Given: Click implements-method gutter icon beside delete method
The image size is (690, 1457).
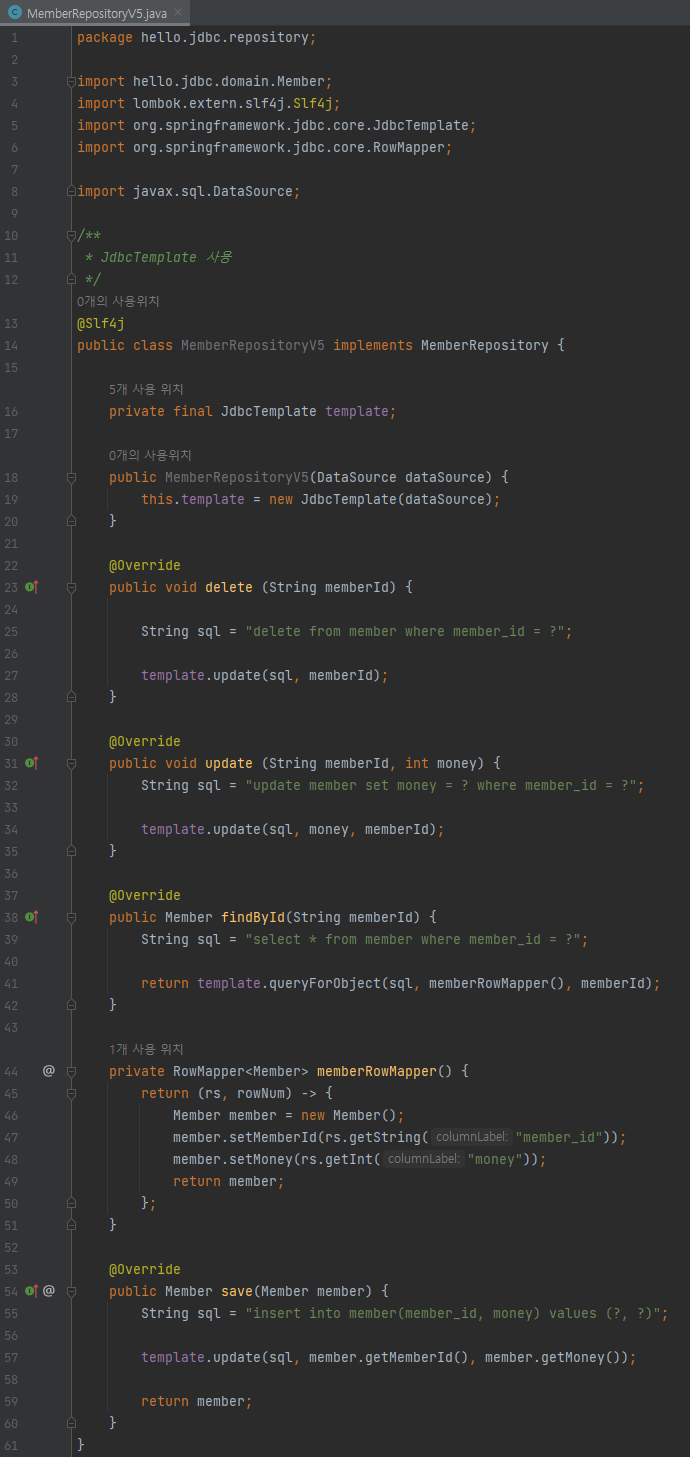Looking at the screenshot, I should point(31,587).
